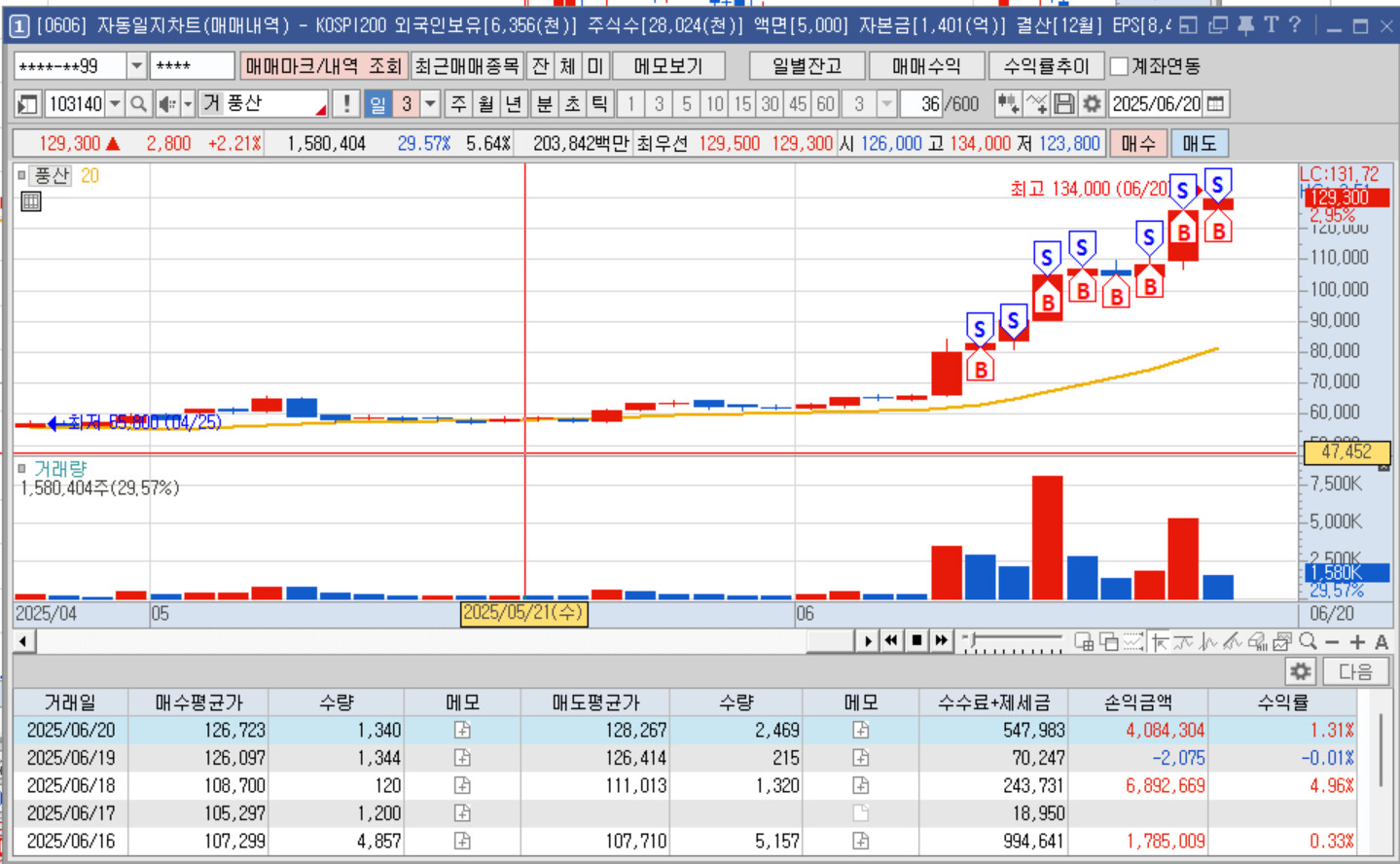Open the minute interval dropdown arrow
The height and width of the screenshot is (864, 1400).
point(886,103)
